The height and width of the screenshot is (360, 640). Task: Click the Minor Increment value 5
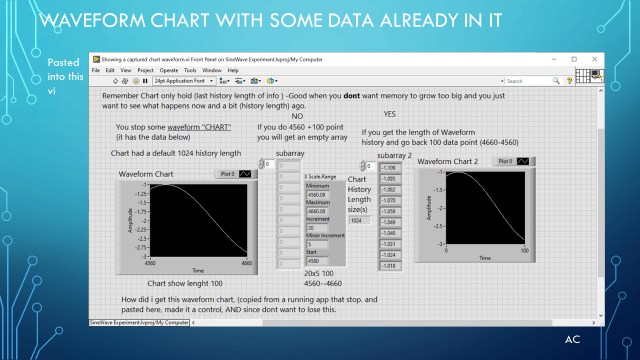pyautogui.click(x=317, y=244)
